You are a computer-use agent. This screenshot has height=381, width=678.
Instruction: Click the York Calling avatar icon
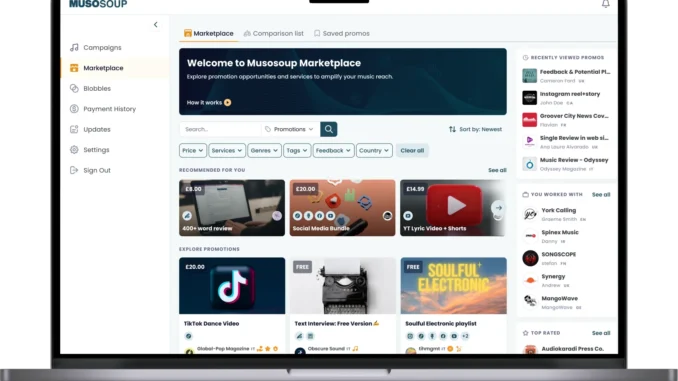530,214
